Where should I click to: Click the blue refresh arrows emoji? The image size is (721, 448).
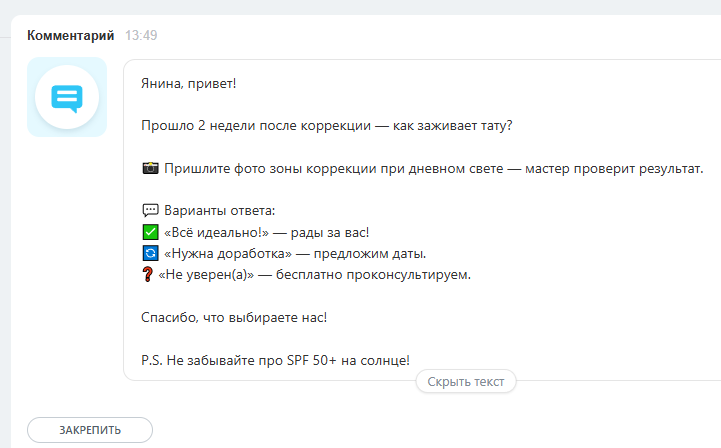tap(150, 253)
